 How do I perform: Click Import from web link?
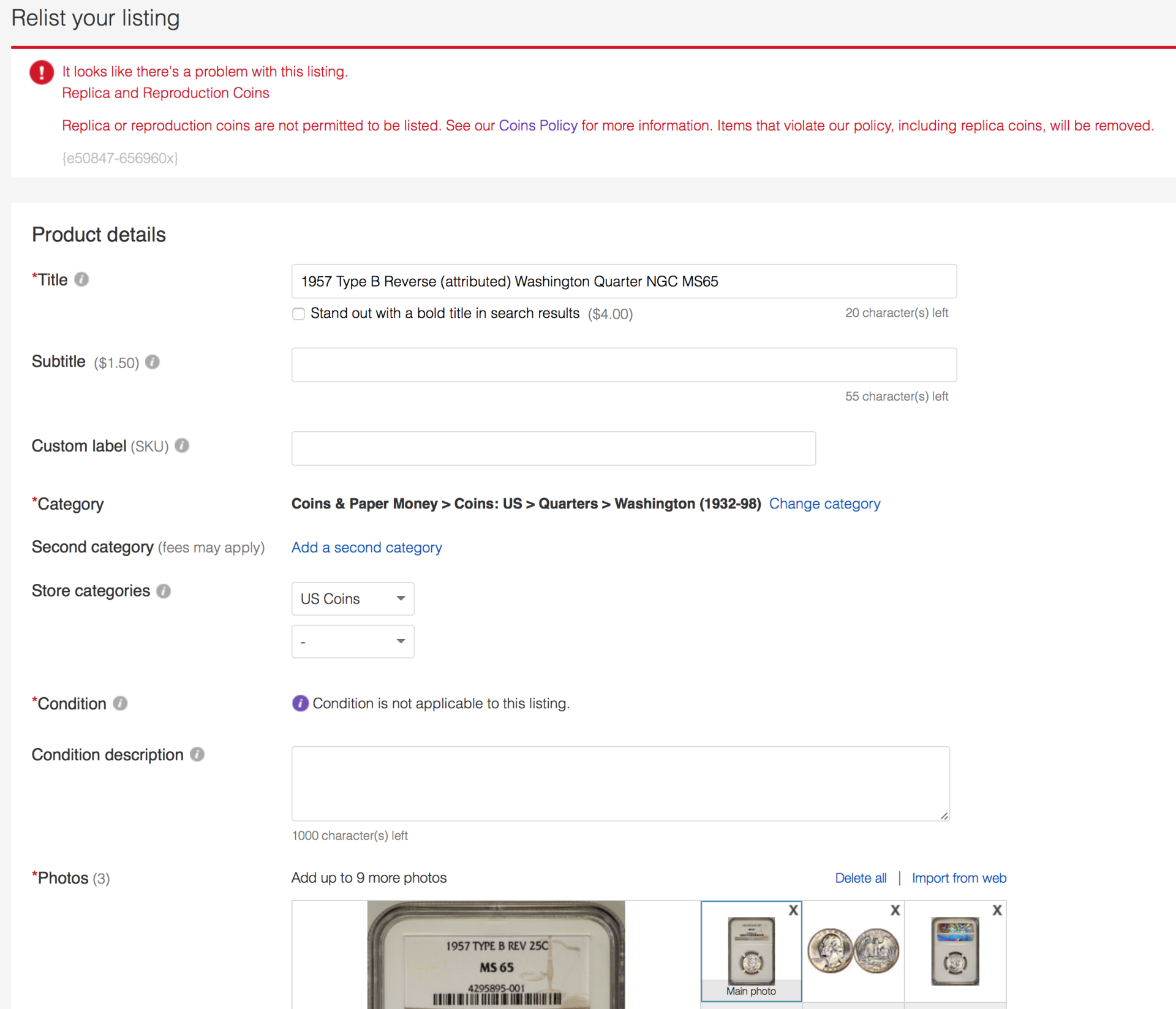[959, 878]
